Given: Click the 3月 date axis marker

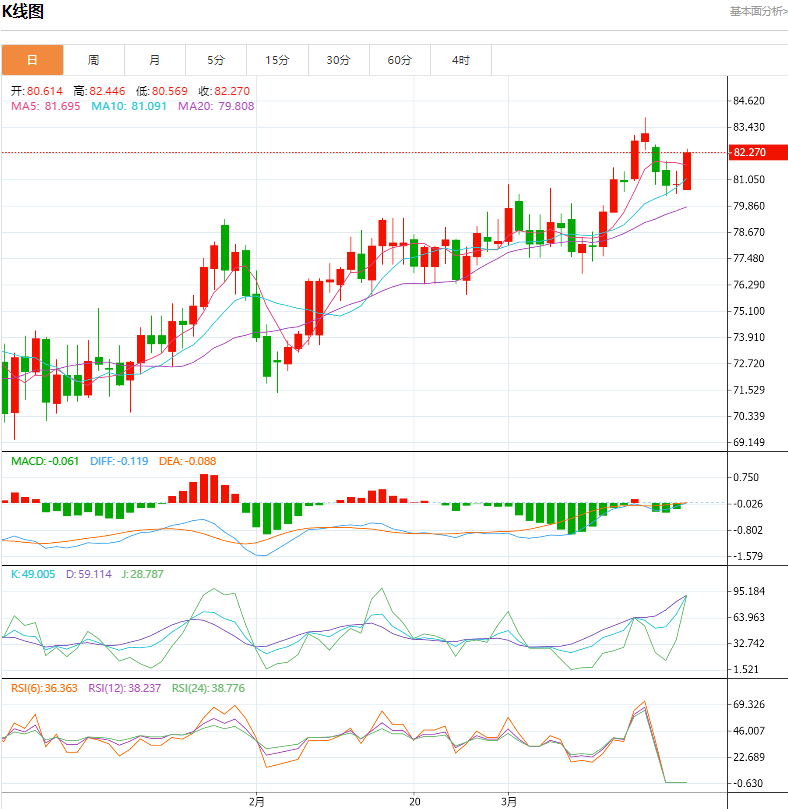Looking at the screenshot, I should coord(509,800).
